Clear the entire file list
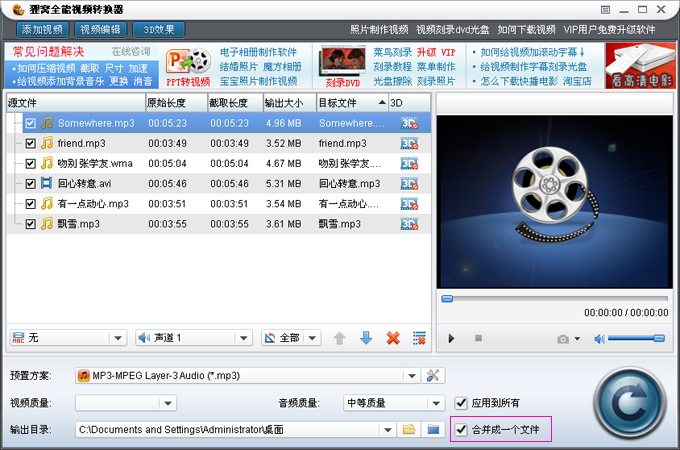This screenshot has height=450, width=680. 419,338
